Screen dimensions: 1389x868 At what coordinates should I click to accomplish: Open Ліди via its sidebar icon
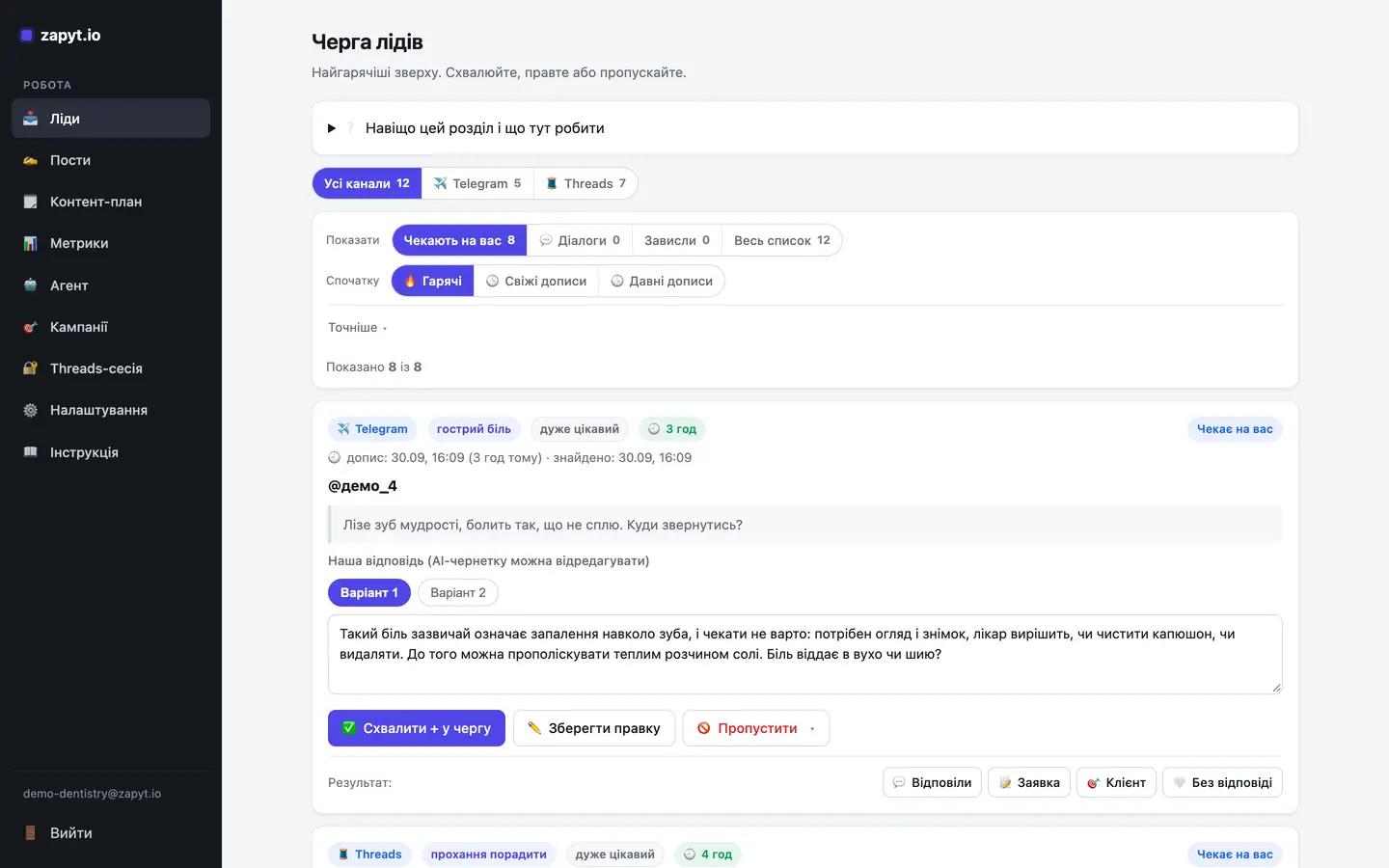point(31,119)
